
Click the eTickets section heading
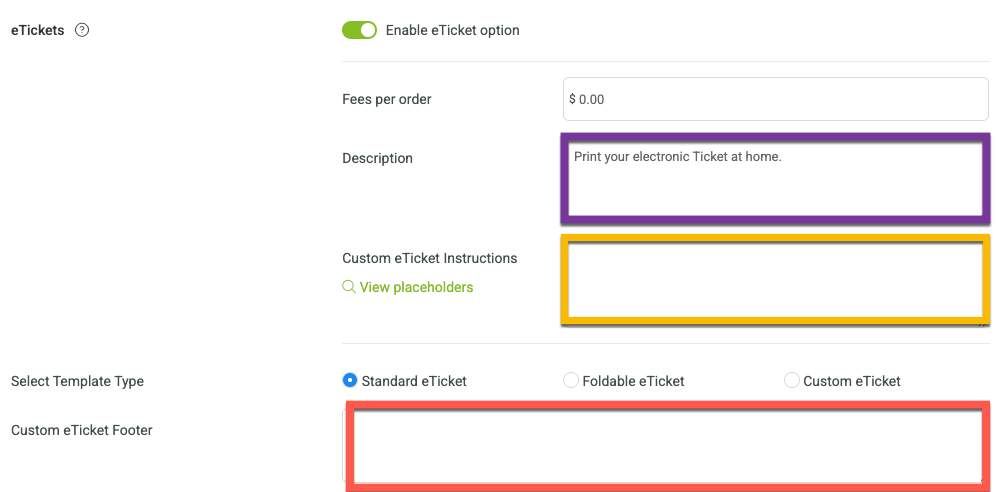click(38, 30)
